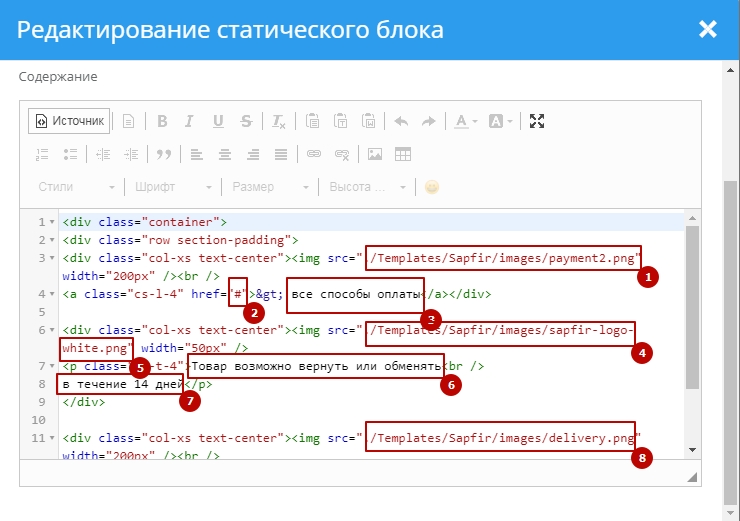Collapse the code fold on line 1
This screenshot has height=521, width=740.
(52, 222)
